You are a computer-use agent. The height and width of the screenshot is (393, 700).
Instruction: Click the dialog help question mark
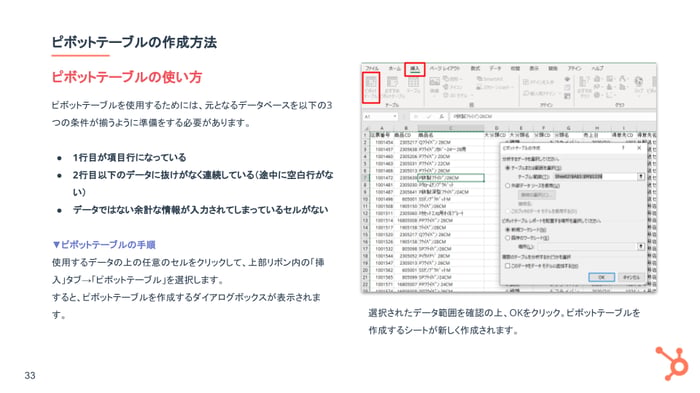tap(623, 148)
